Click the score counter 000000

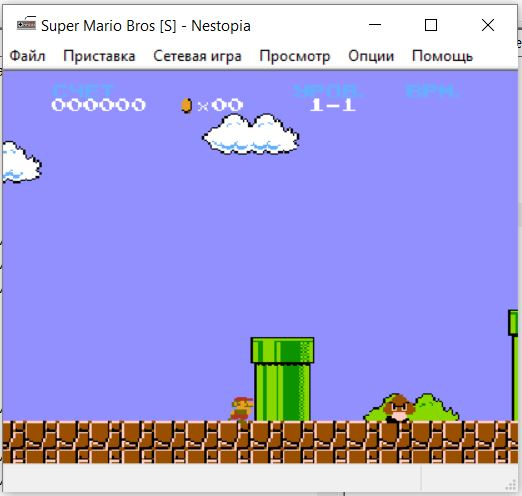[98, 105]
